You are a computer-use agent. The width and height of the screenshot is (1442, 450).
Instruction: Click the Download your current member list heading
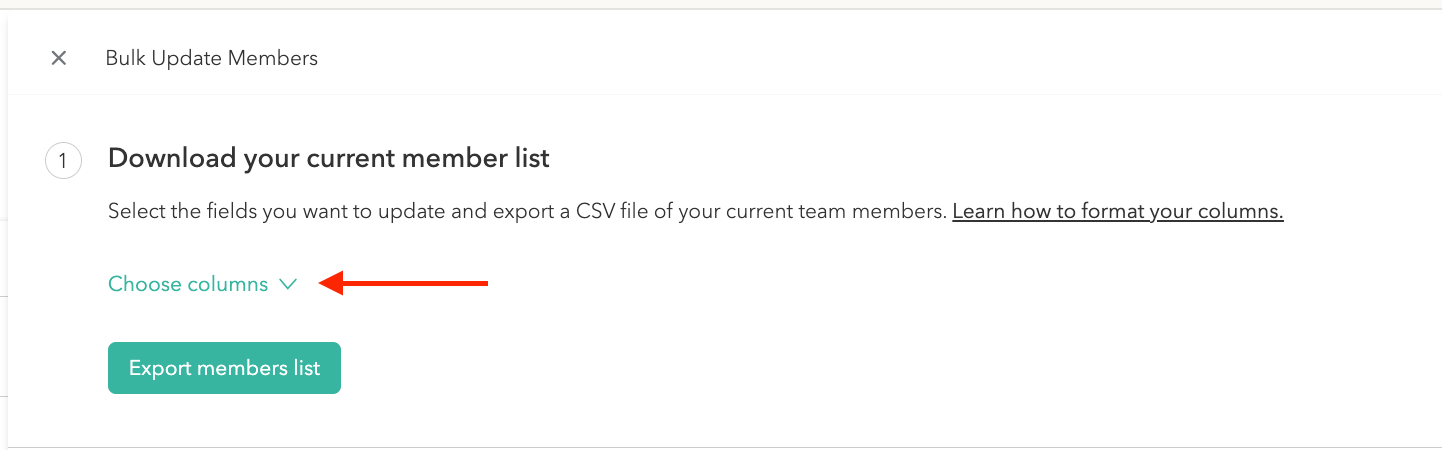(329, 158)
